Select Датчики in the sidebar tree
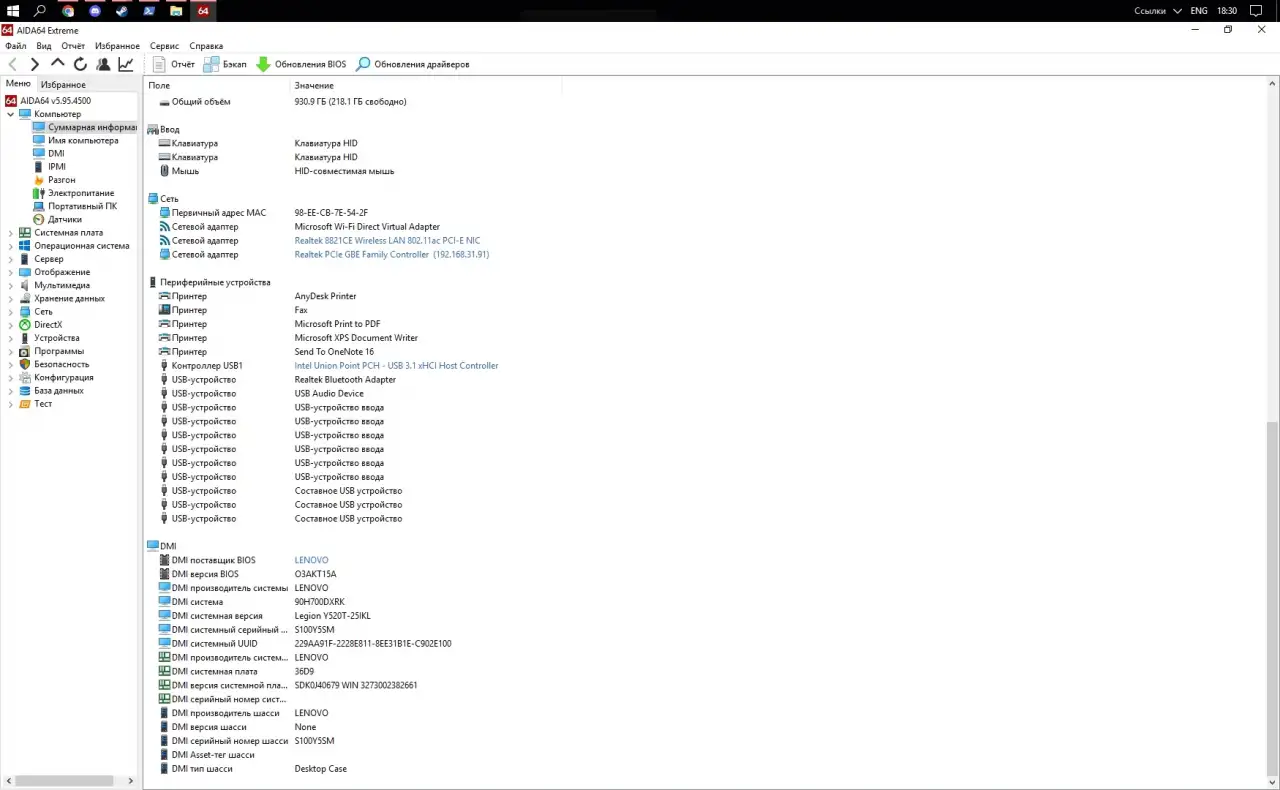The image size is (1280, 790). [64, 219]
